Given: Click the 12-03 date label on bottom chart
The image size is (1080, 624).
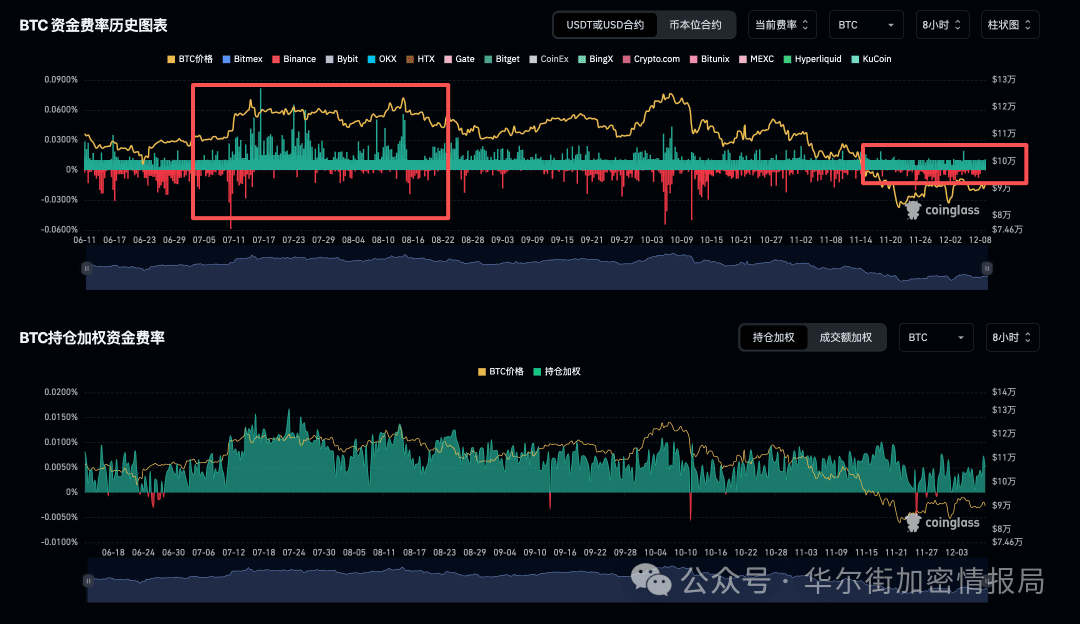Looking at the screenshot, I should coord(957,553).
